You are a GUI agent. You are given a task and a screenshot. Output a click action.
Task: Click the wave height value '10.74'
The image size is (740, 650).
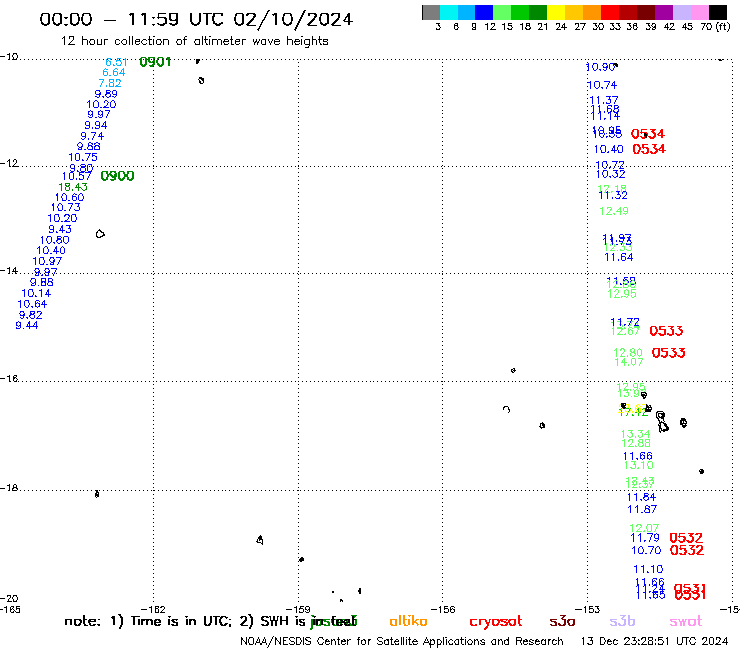(x=602, y=85)
